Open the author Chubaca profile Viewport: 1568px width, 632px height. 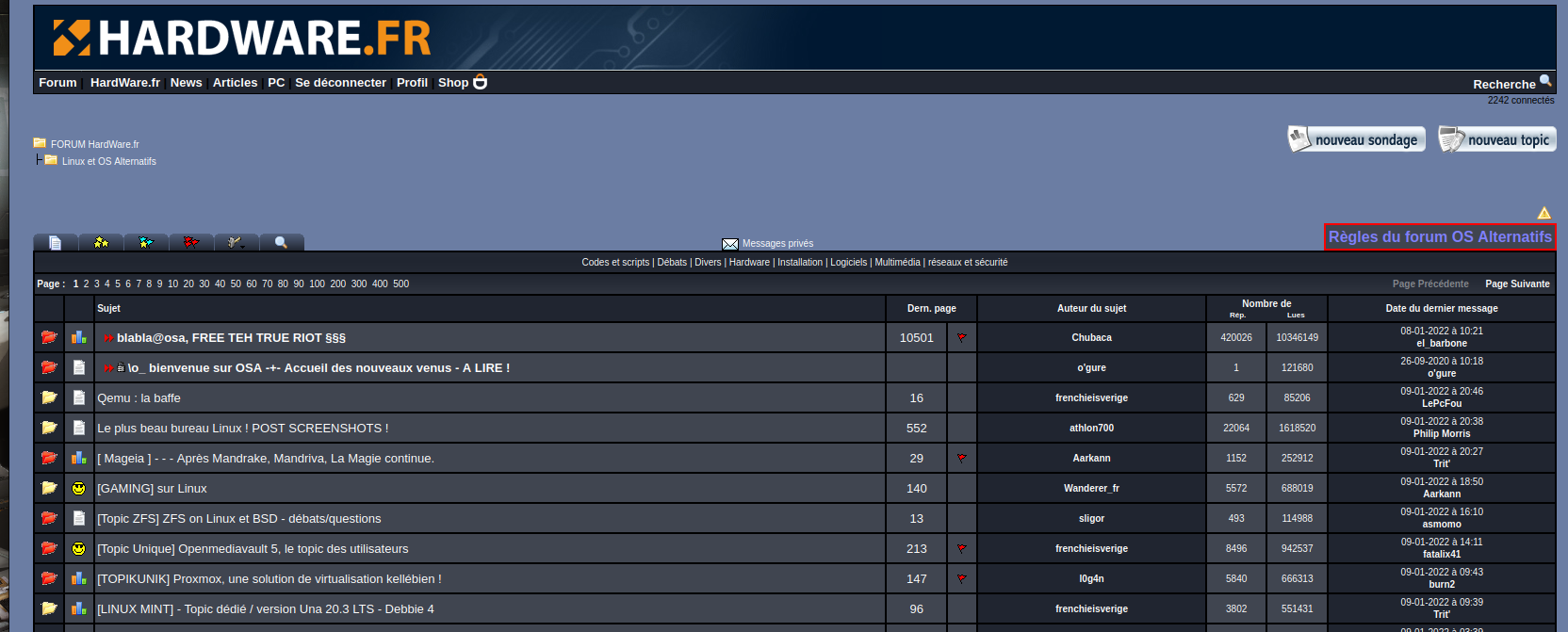1091,337
